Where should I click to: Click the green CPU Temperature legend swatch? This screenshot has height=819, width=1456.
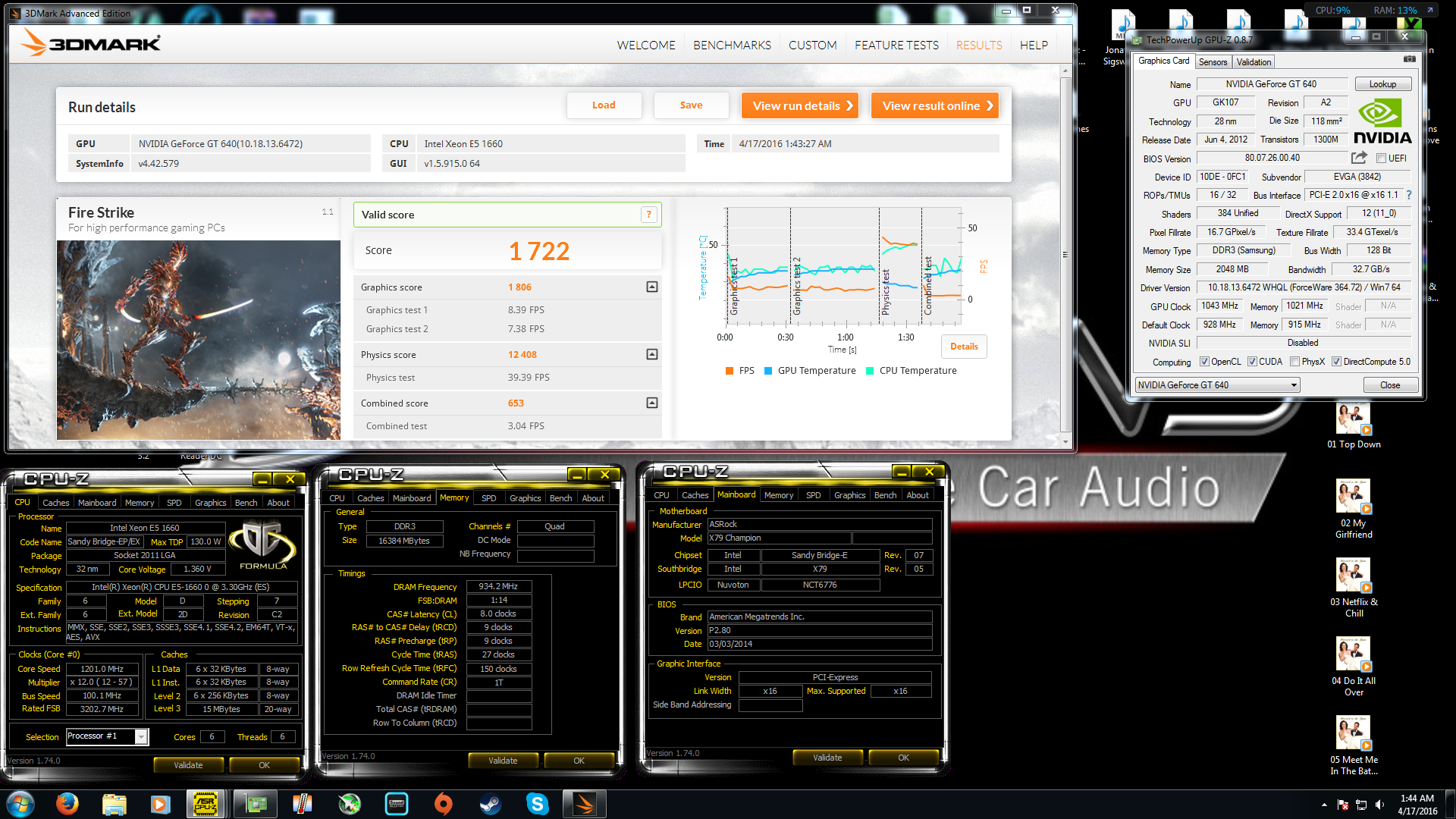tap(870, 371)
